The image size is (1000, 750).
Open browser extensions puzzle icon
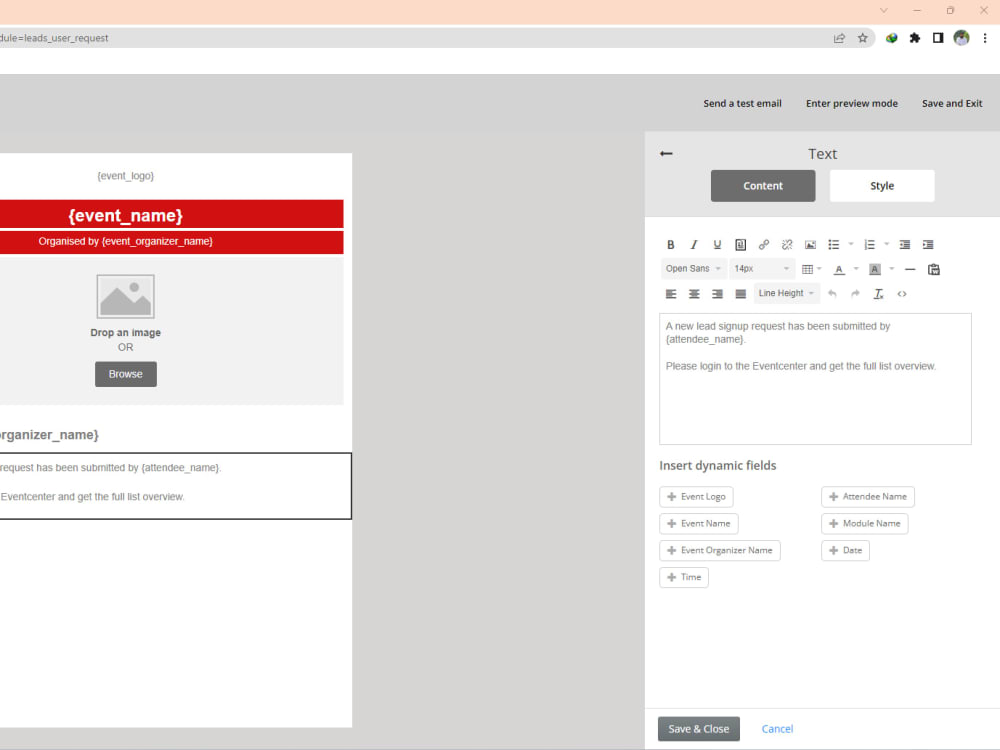(x=915, y=38)
